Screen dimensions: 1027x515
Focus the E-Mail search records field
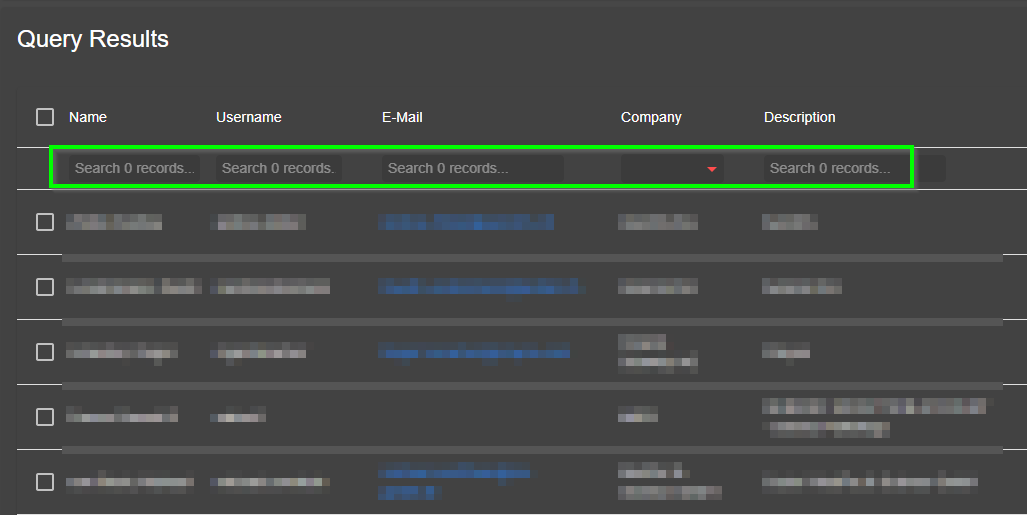(473, 168)
